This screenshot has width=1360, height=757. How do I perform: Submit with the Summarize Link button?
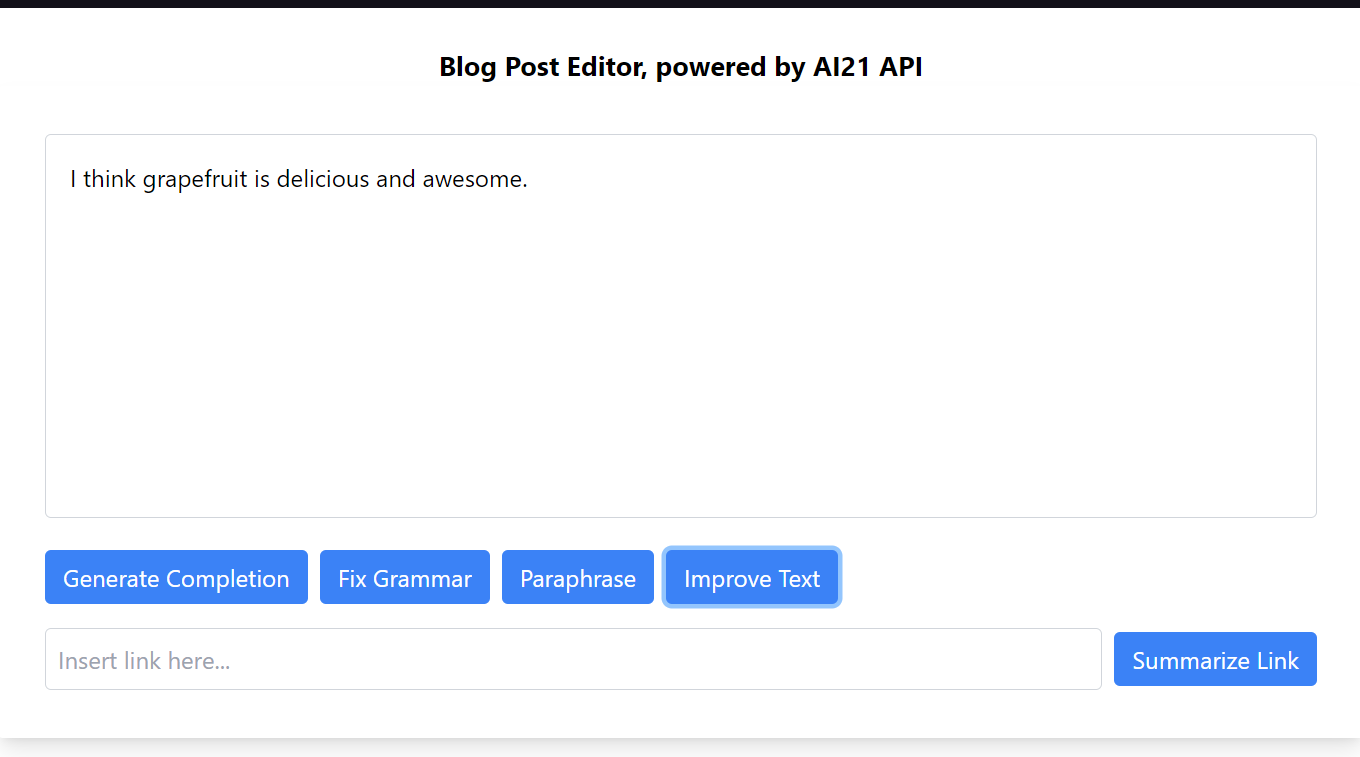pyautogui.click(x=1215, y=659)
